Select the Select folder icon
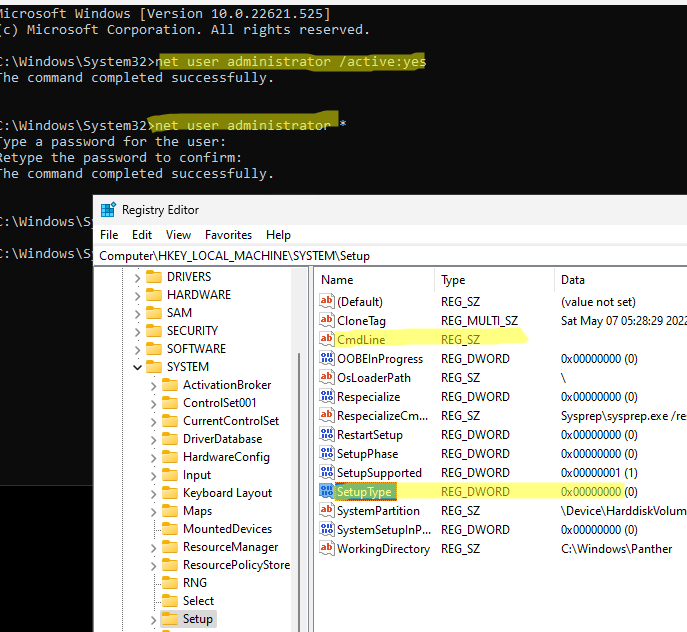687x632 pixels. 170,600
